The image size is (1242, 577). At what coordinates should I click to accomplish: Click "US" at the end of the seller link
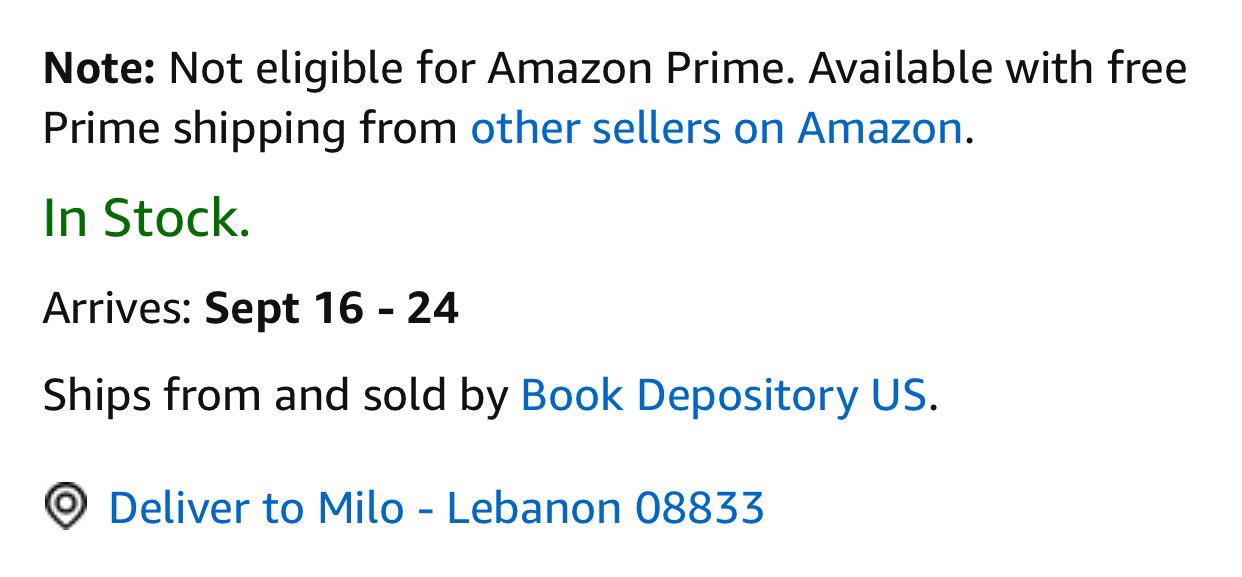pyautogui.click(x=899, y=396)
